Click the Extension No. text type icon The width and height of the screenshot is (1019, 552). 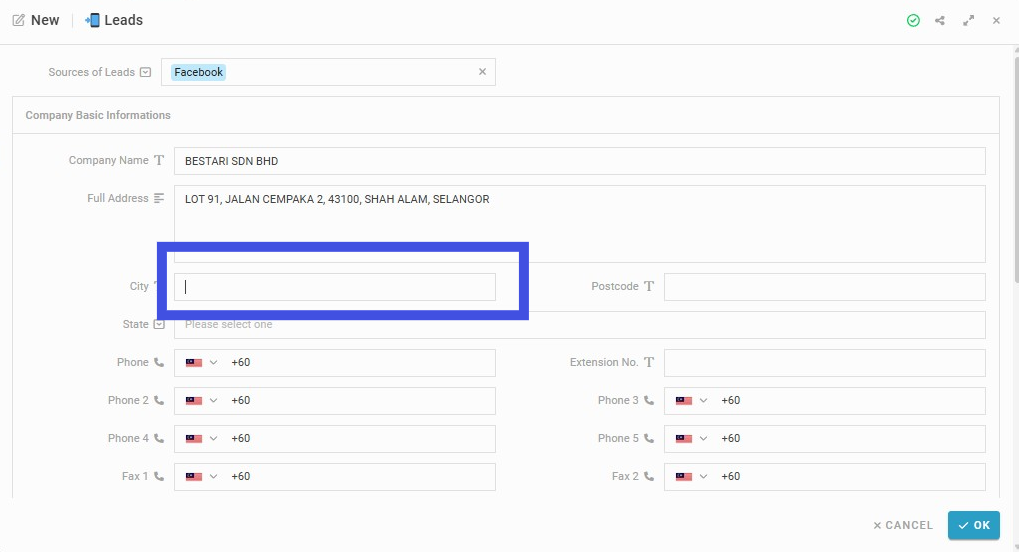pos(649,362)
